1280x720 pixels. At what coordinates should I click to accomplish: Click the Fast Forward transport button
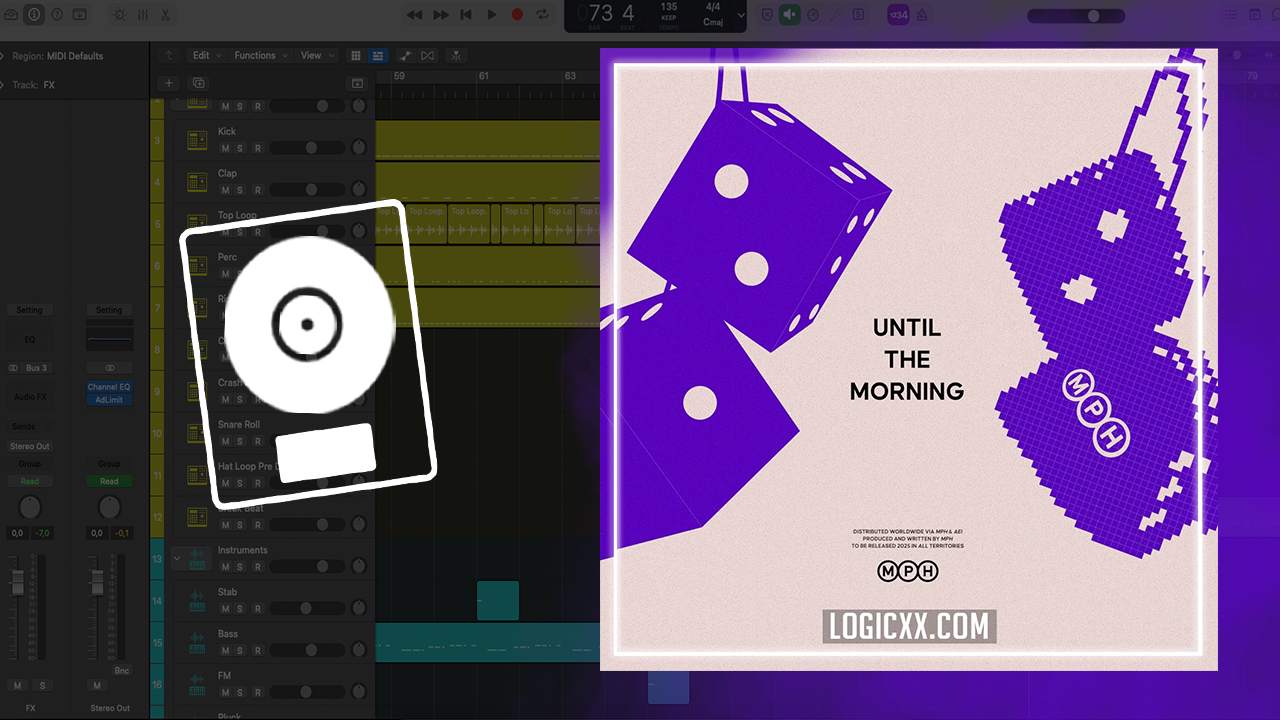pyautogui.click(x=440, y=15)
